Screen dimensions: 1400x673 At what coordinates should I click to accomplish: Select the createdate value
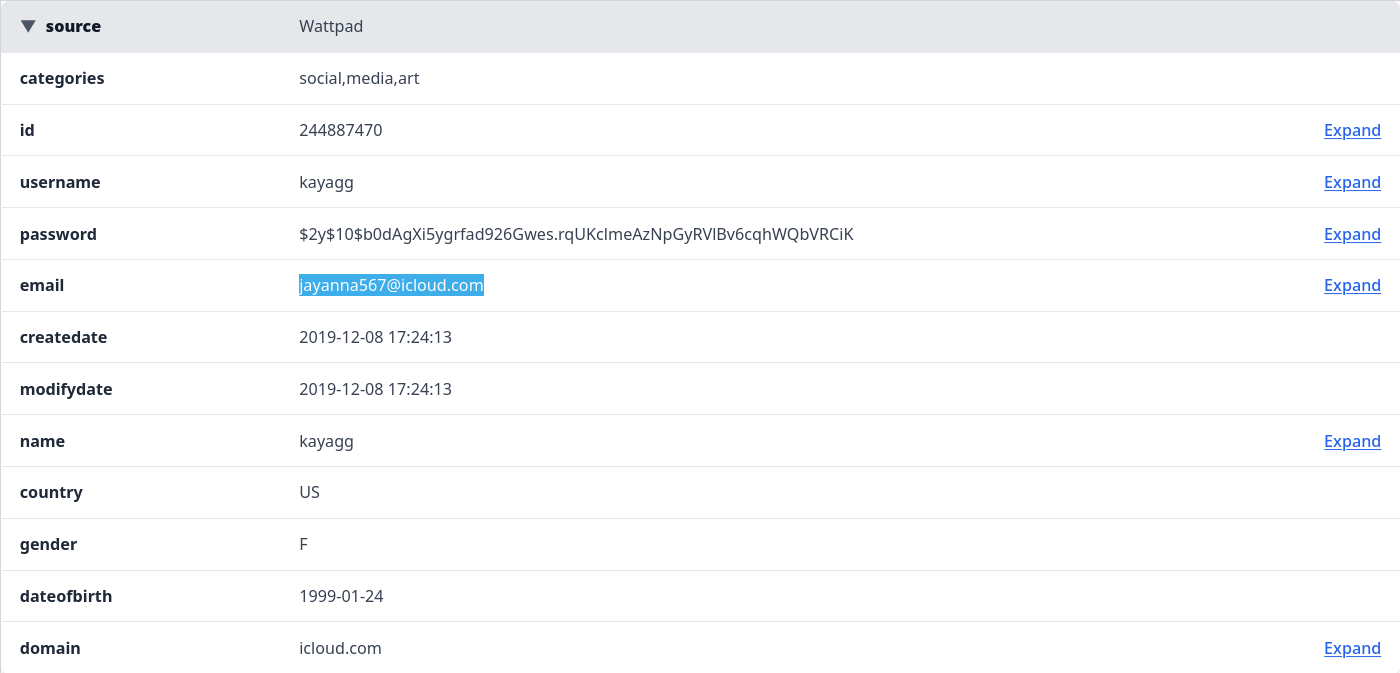click(x=375, y=337)
